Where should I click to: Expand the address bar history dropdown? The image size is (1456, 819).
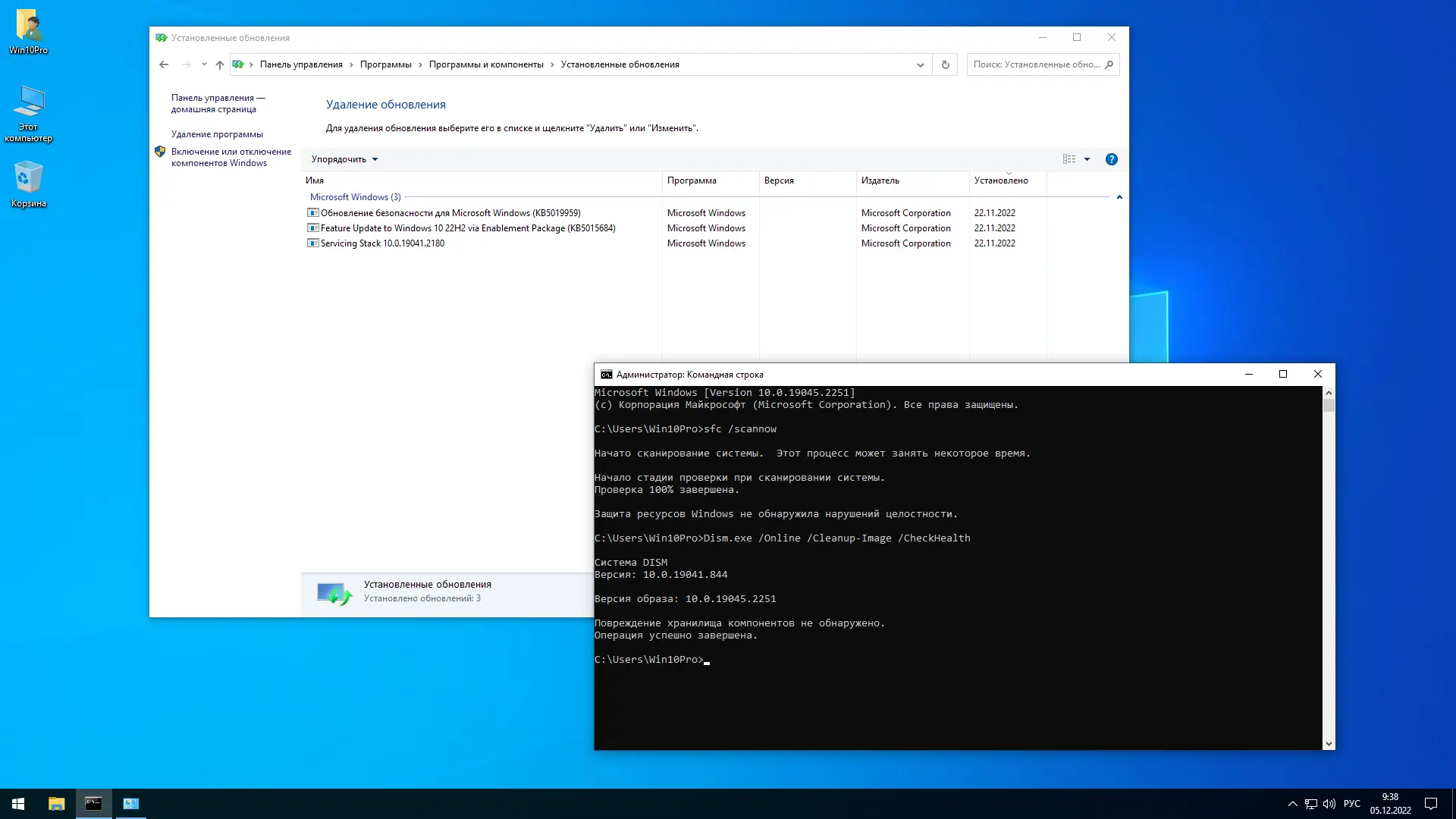pyautogui.click(x=920, y=64)
